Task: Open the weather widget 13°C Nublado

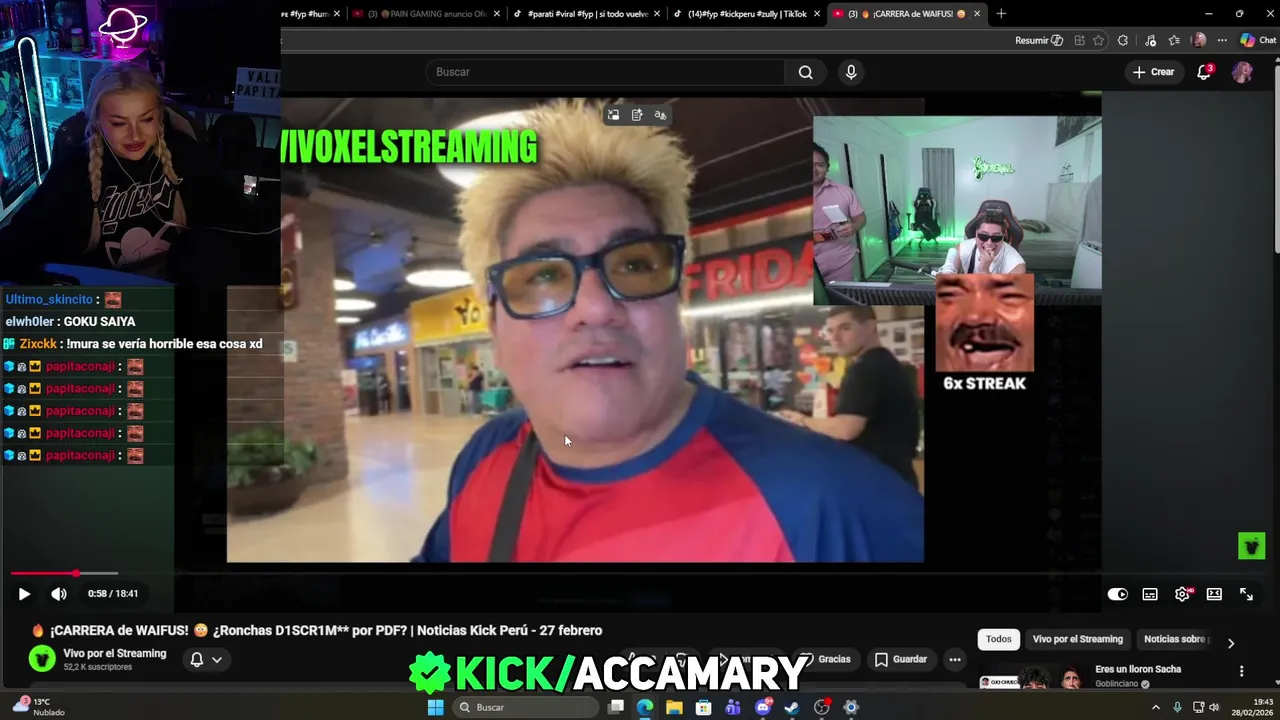Action: (40, 707)
